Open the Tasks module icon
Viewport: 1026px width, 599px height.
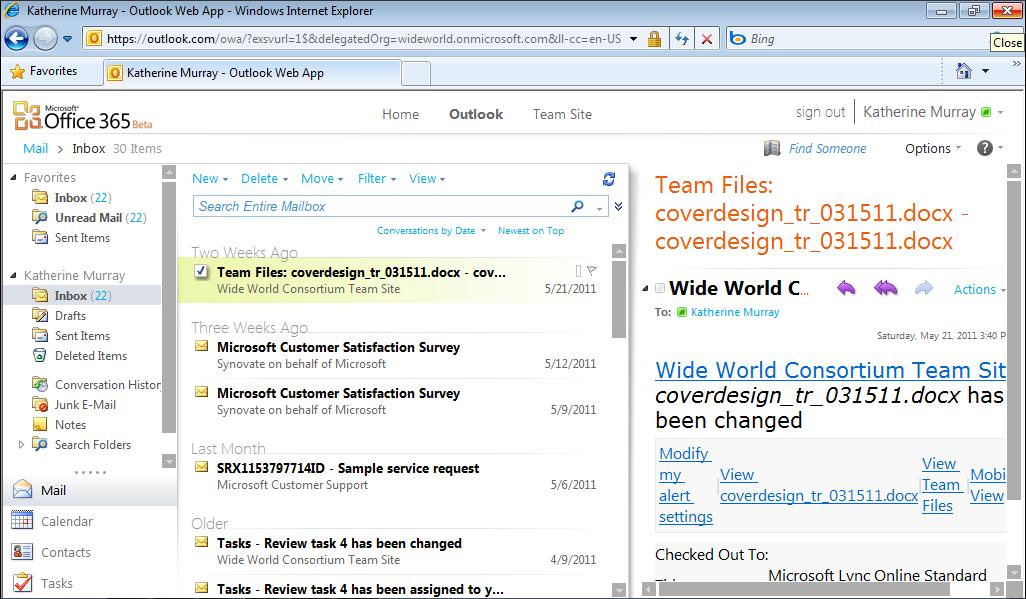(x=22, y=582)
